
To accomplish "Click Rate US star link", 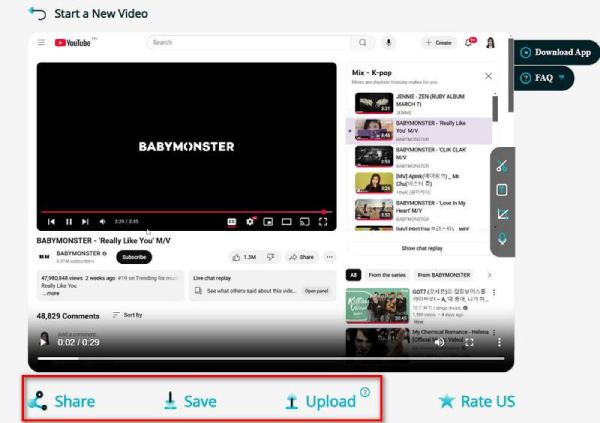I will click(476, 401).
